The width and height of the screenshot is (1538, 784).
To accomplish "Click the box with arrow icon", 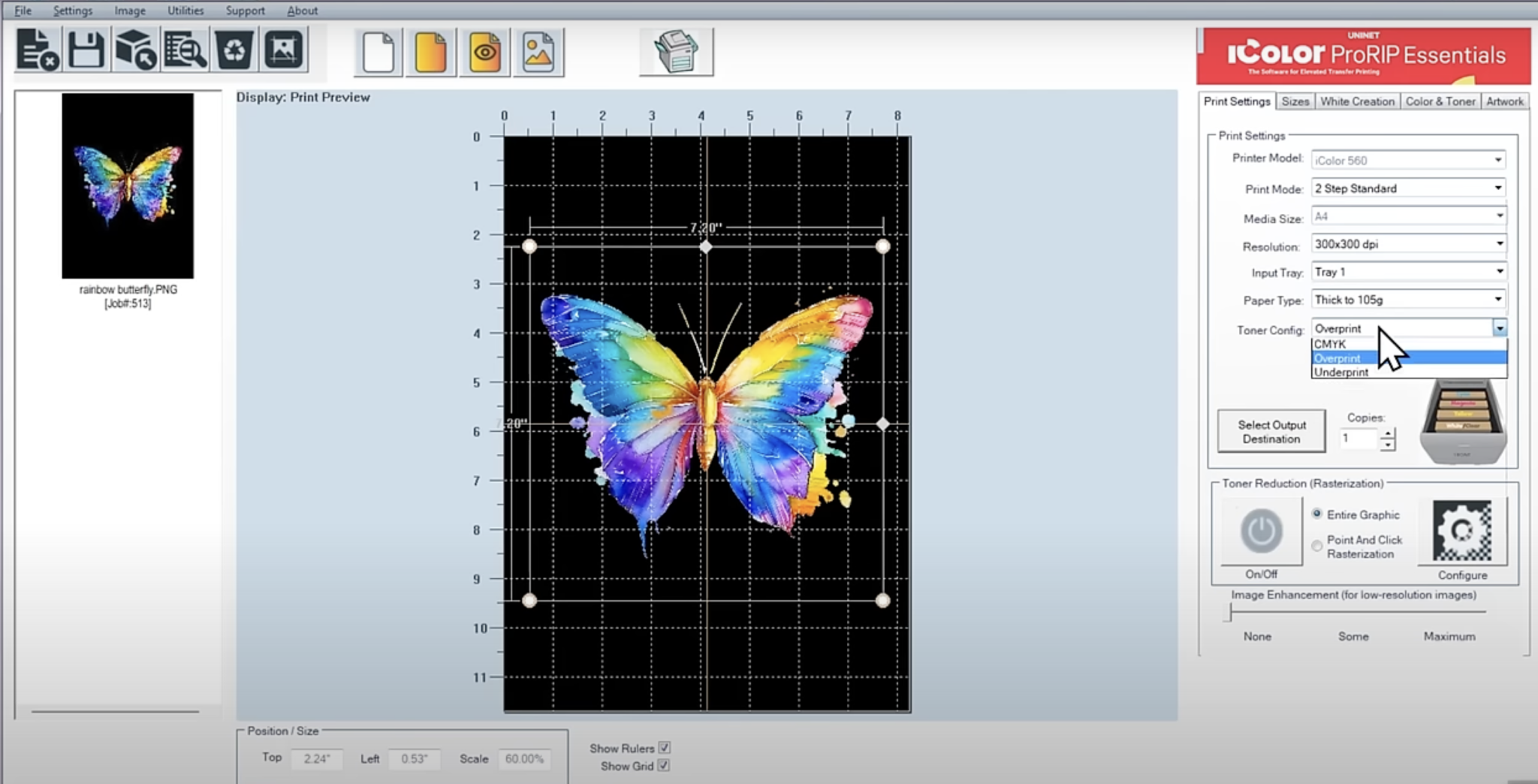I will (135, 51).
